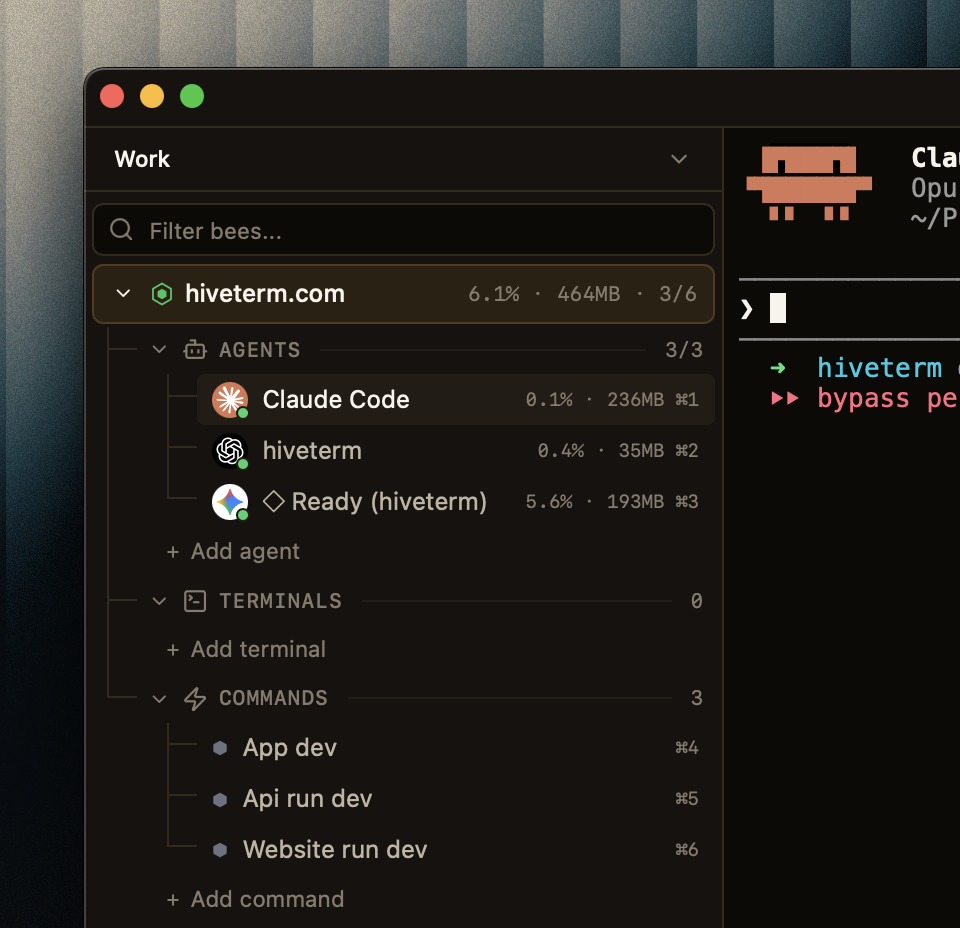Click the AGENTS 3/3 count

click(x=684, y=350)
